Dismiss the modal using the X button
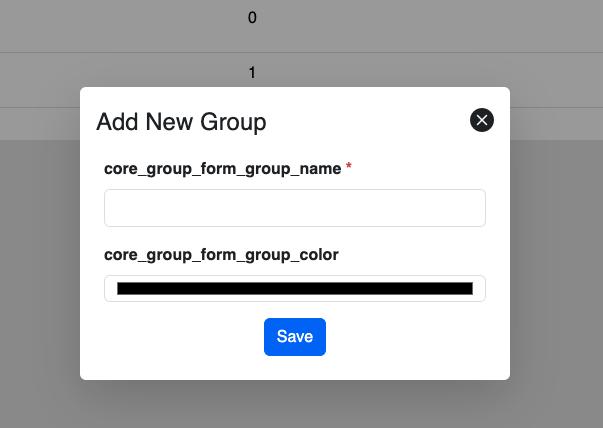Image resolution: width=603 pixels, height=428 pixels. click(x=482, y=121)
